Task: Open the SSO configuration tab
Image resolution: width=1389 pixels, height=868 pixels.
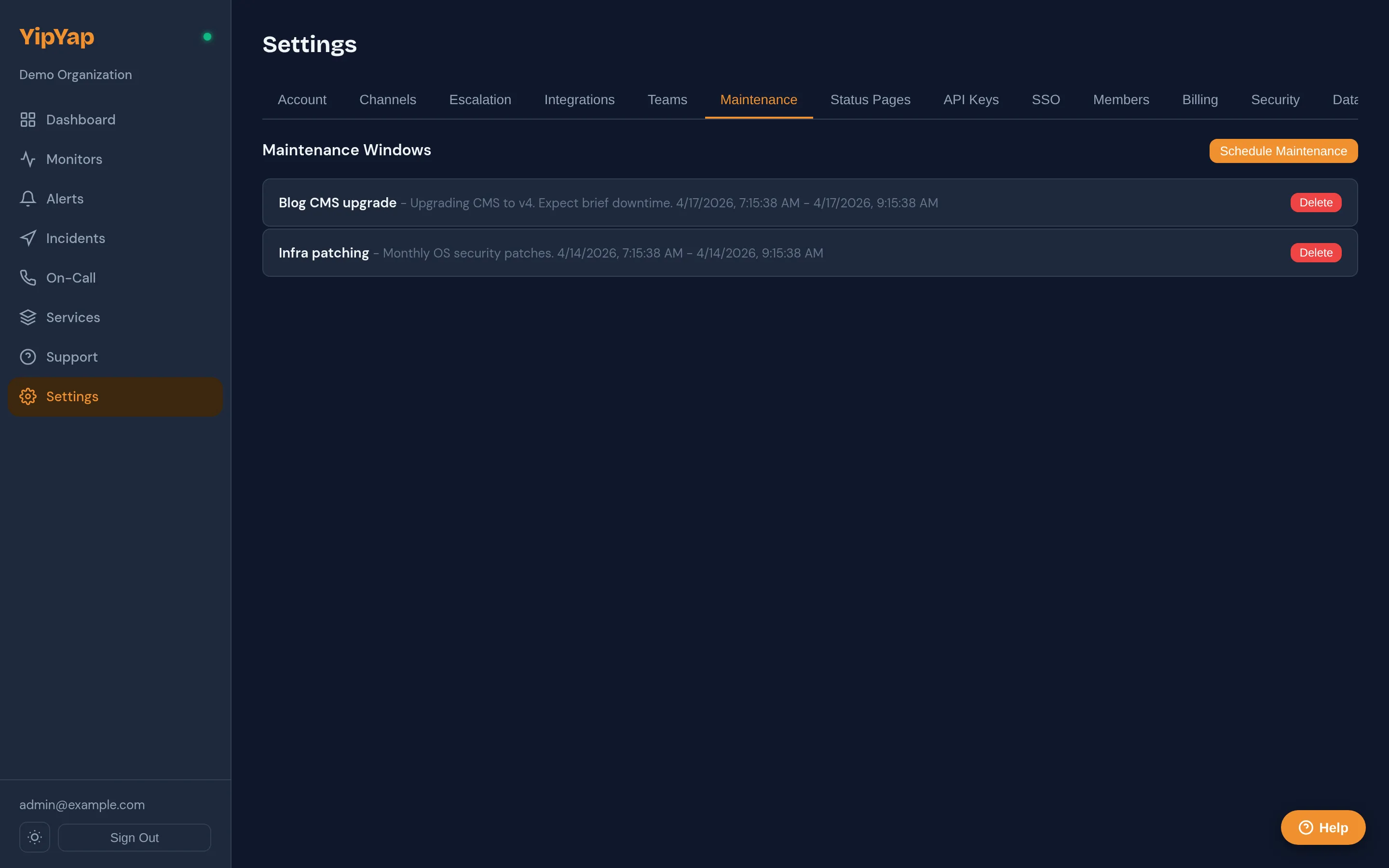Action: point(1046,99)
